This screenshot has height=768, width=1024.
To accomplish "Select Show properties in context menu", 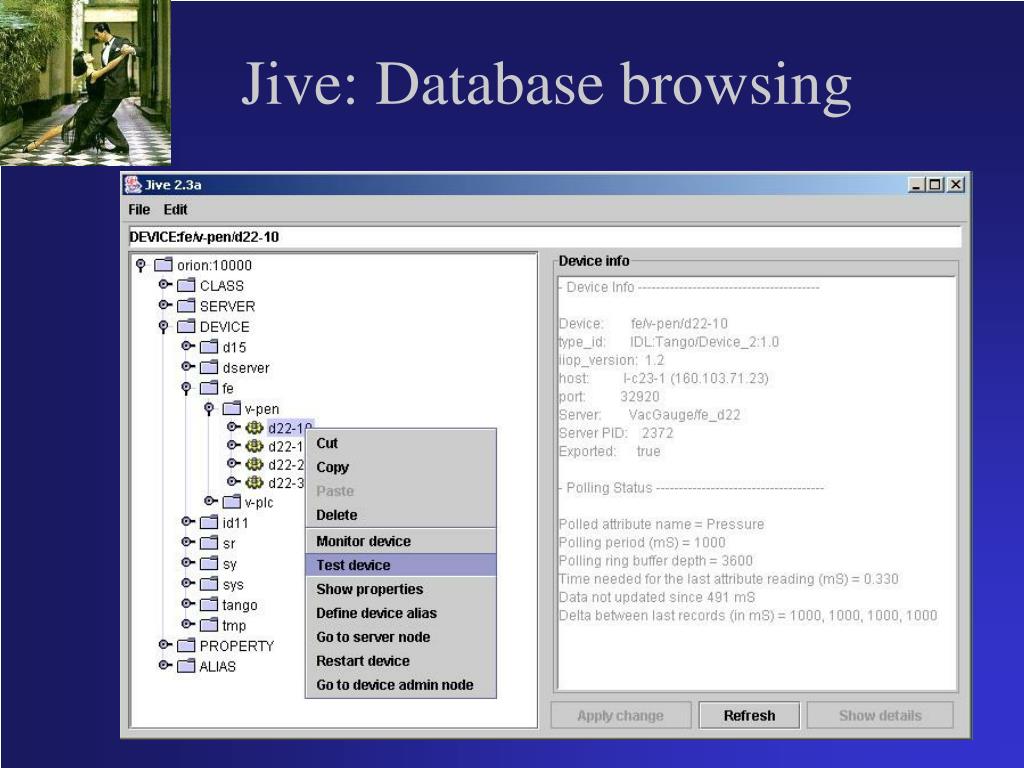I will (x=401, y=589).
